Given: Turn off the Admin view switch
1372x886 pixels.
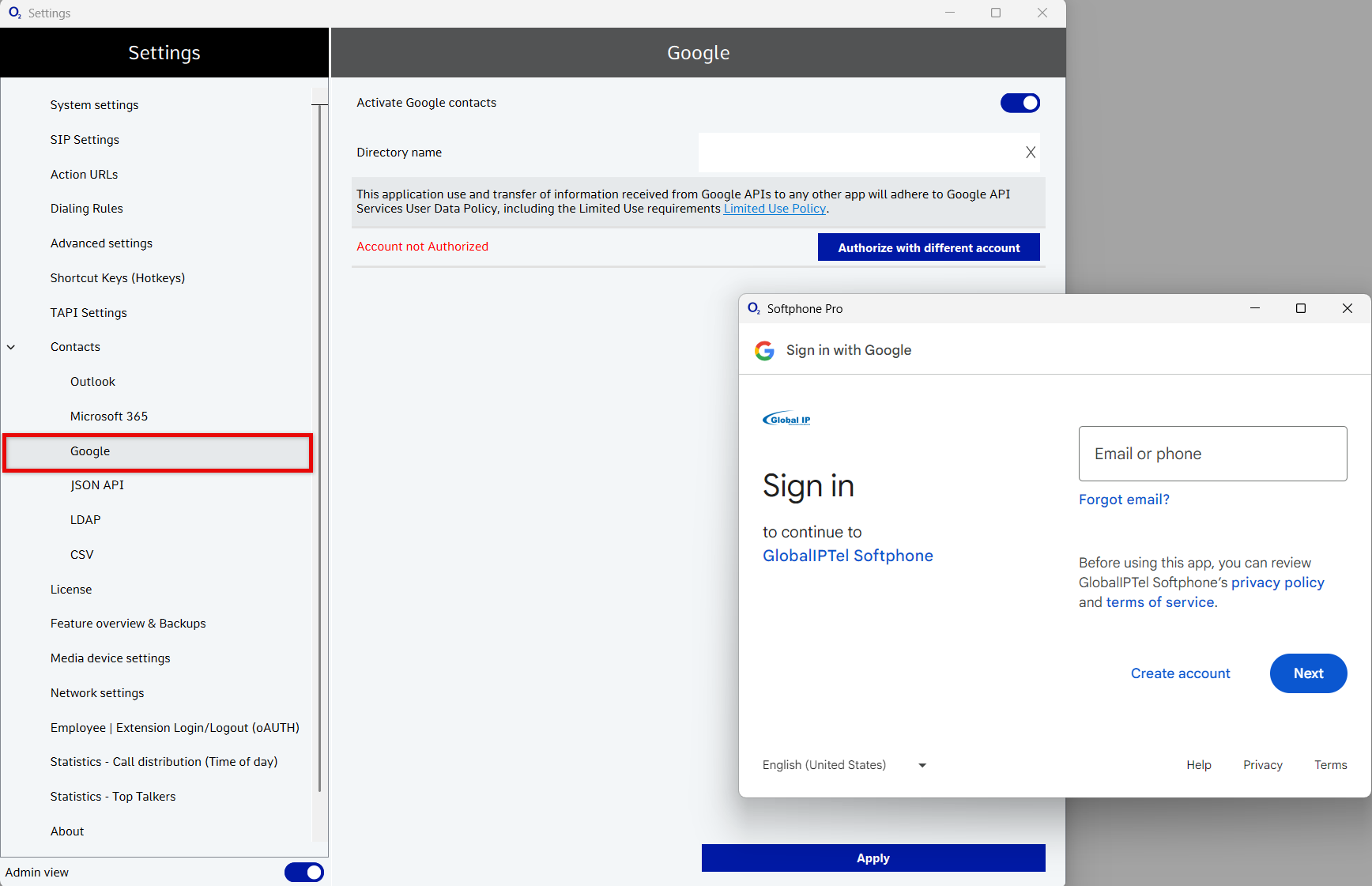Looking at the screenshot, I should pyautogui.click(x=303, y=872).
